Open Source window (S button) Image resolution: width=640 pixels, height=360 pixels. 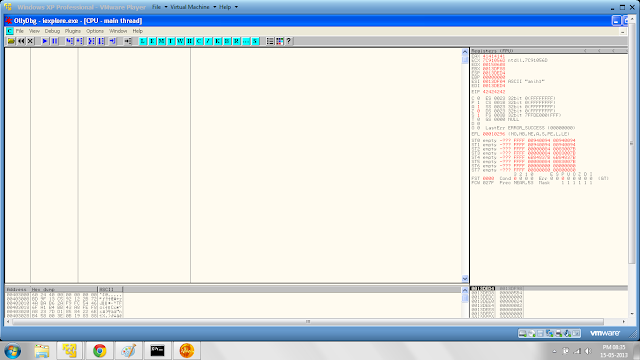click(x=255, y=41)
